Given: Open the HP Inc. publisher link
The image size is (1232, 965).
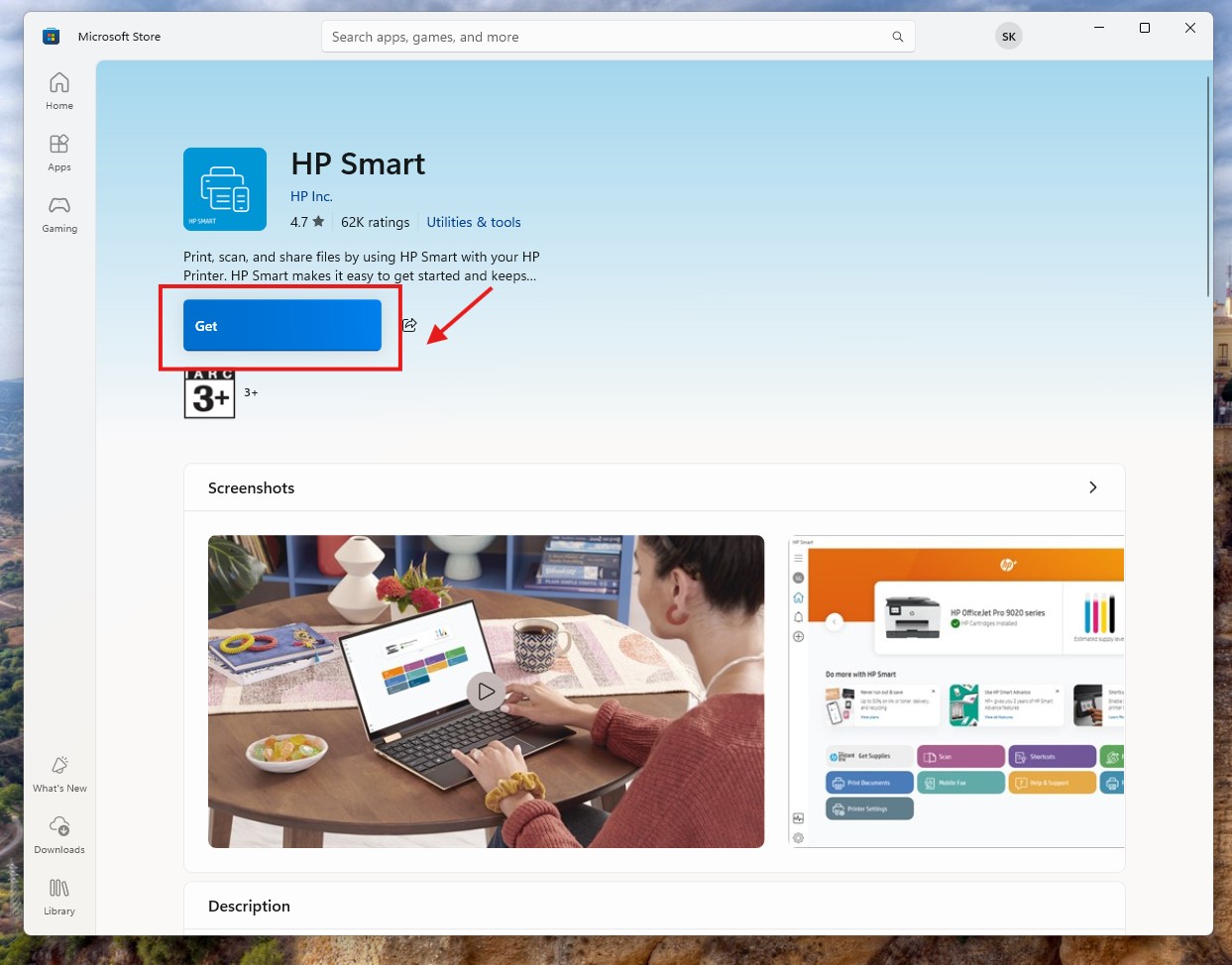Looking at the screenshot, I should [311, 196].
